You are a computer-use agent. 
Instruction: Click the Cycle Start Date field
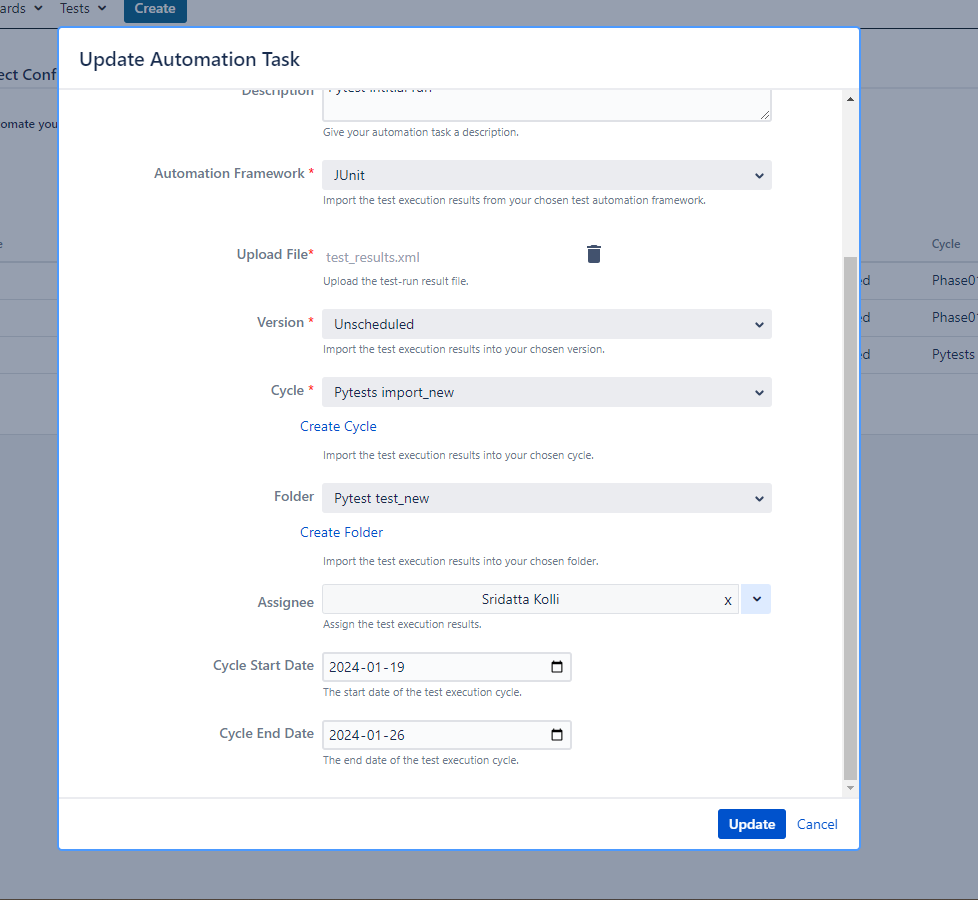pyautogui.click(x=430, y=667)
